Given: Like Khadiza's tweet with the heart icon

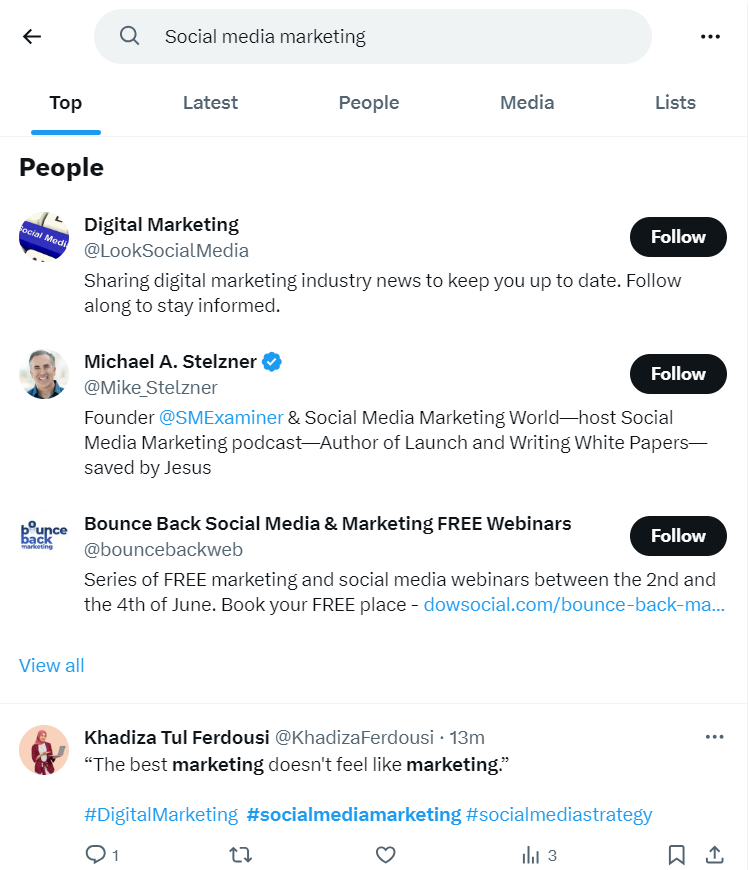Looking at the screenshot, I should click(x=385, y=855).
